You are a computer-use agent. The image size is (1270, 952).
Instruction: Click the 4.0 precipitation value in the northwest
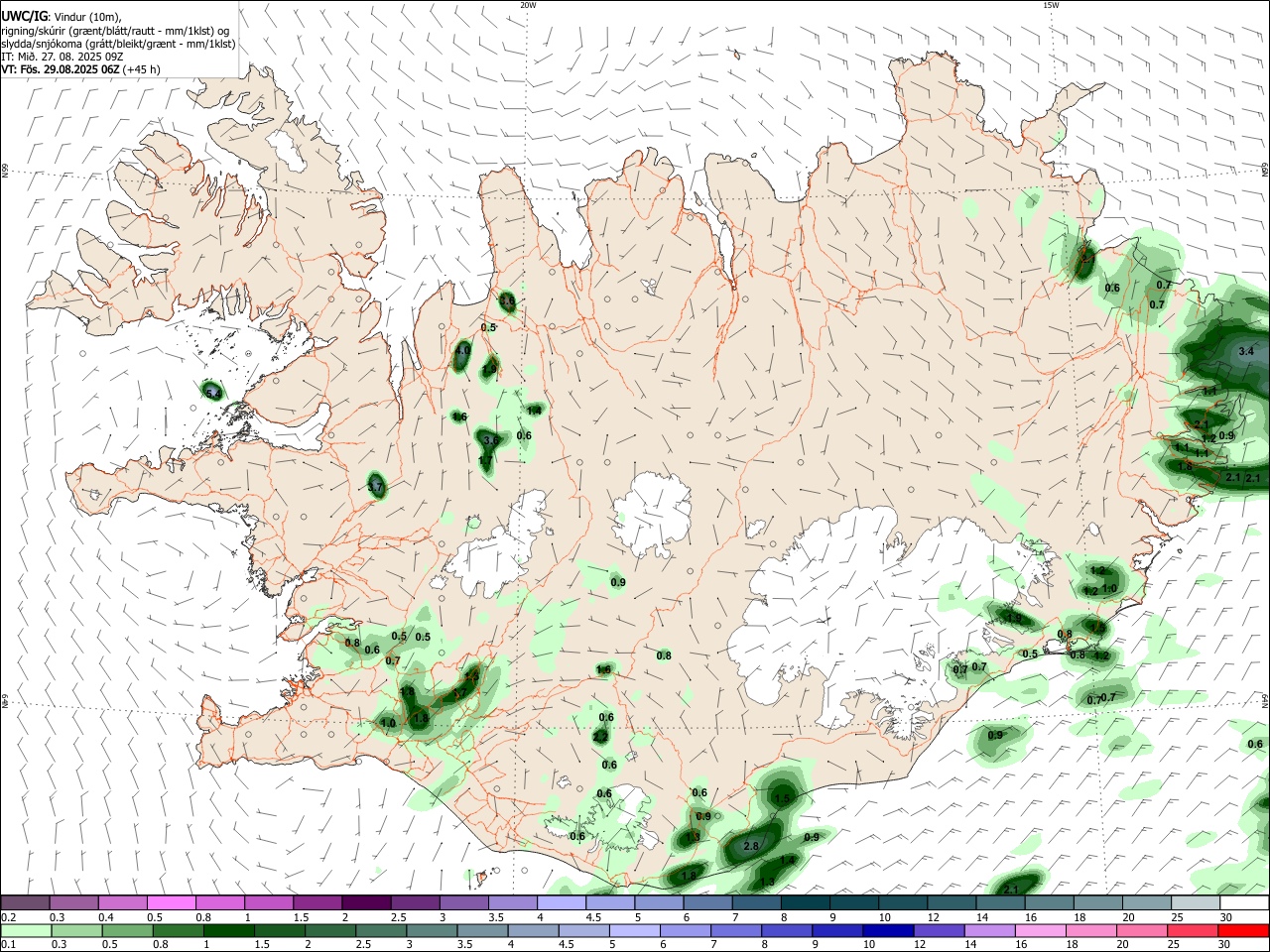462,350
